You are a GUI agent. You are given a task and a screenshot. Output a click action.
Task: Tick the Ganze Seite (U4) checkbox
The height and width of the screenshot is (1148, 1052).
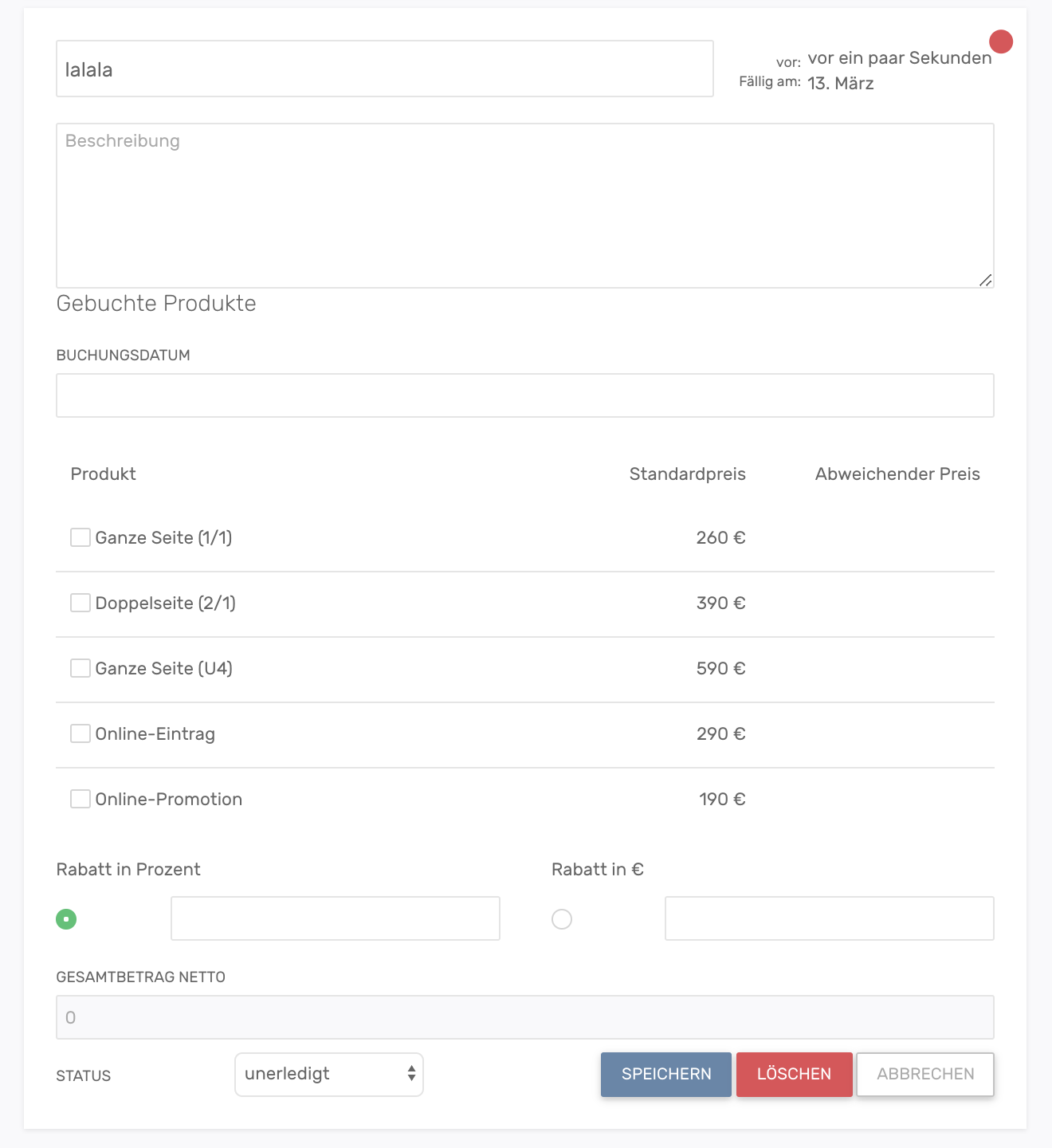click(x=80, y=668)
